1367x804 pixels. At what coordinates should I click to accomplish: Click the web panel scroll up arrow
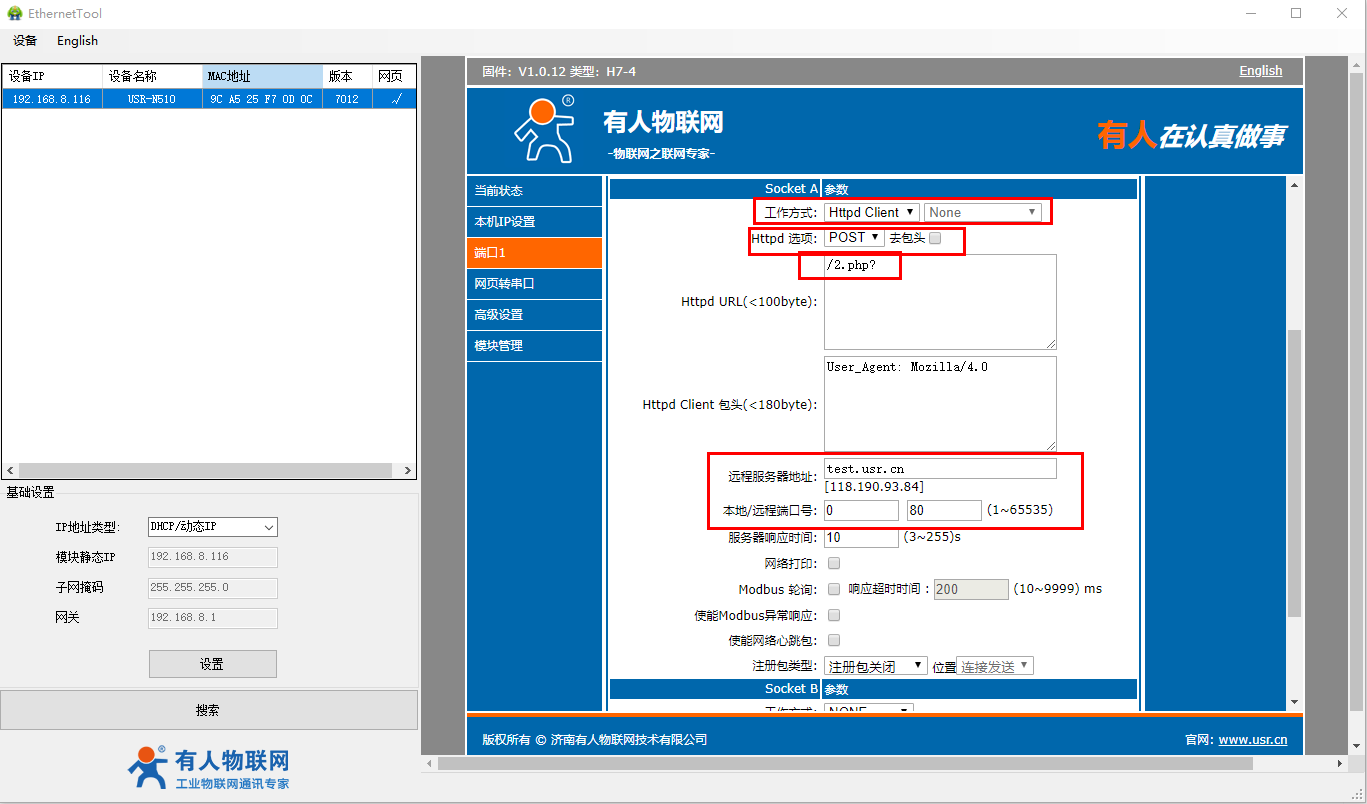1295,185
